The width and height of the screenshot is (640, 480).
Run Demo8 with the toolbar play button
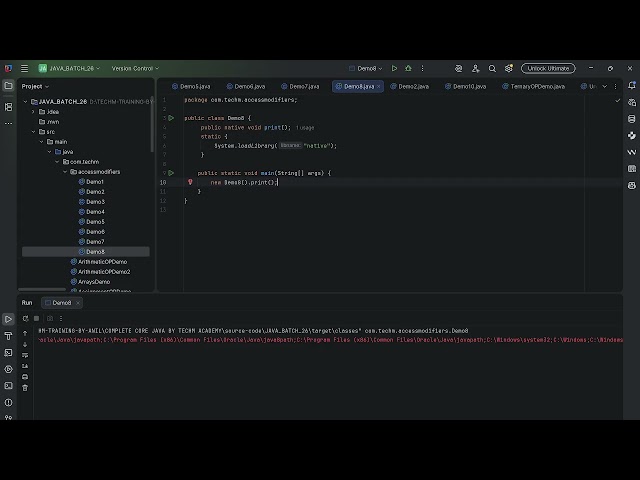(394, 69)
